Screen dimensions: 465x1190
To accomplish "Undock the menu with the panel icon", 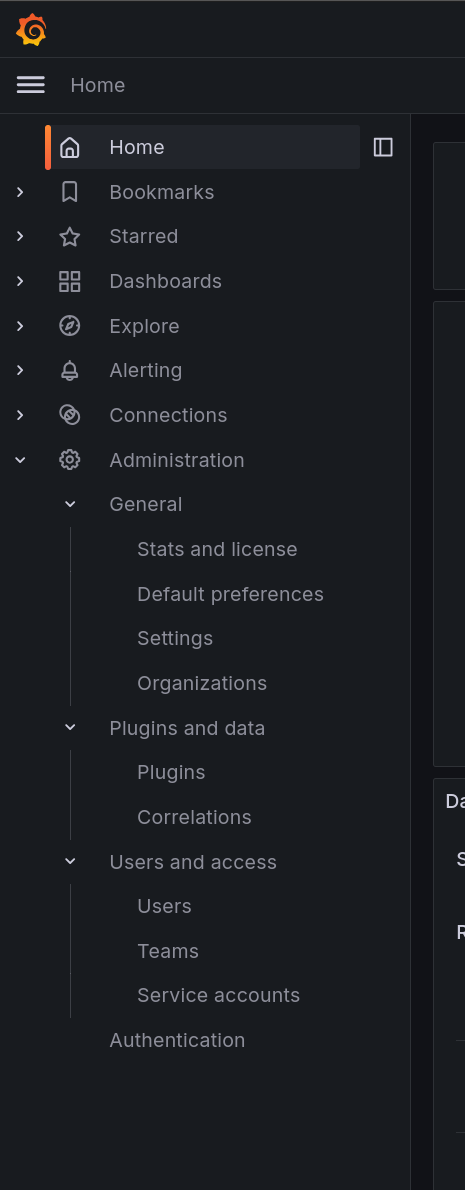I will (x=383, y=147).
